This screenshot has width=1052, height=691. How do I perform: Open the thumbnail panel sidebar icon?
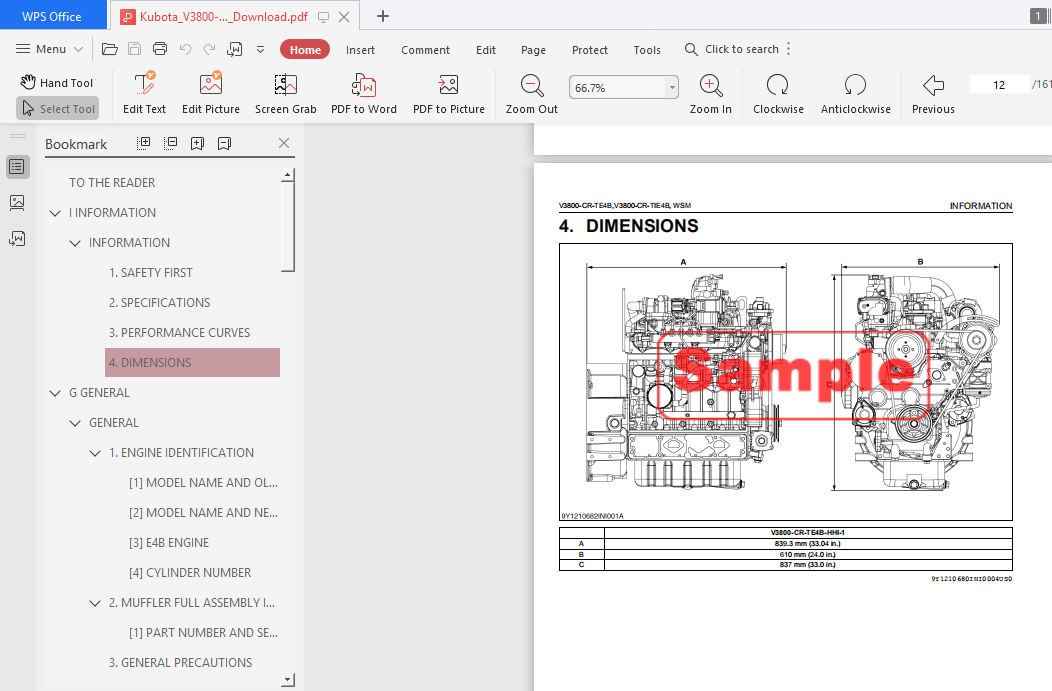pos(17,203)
